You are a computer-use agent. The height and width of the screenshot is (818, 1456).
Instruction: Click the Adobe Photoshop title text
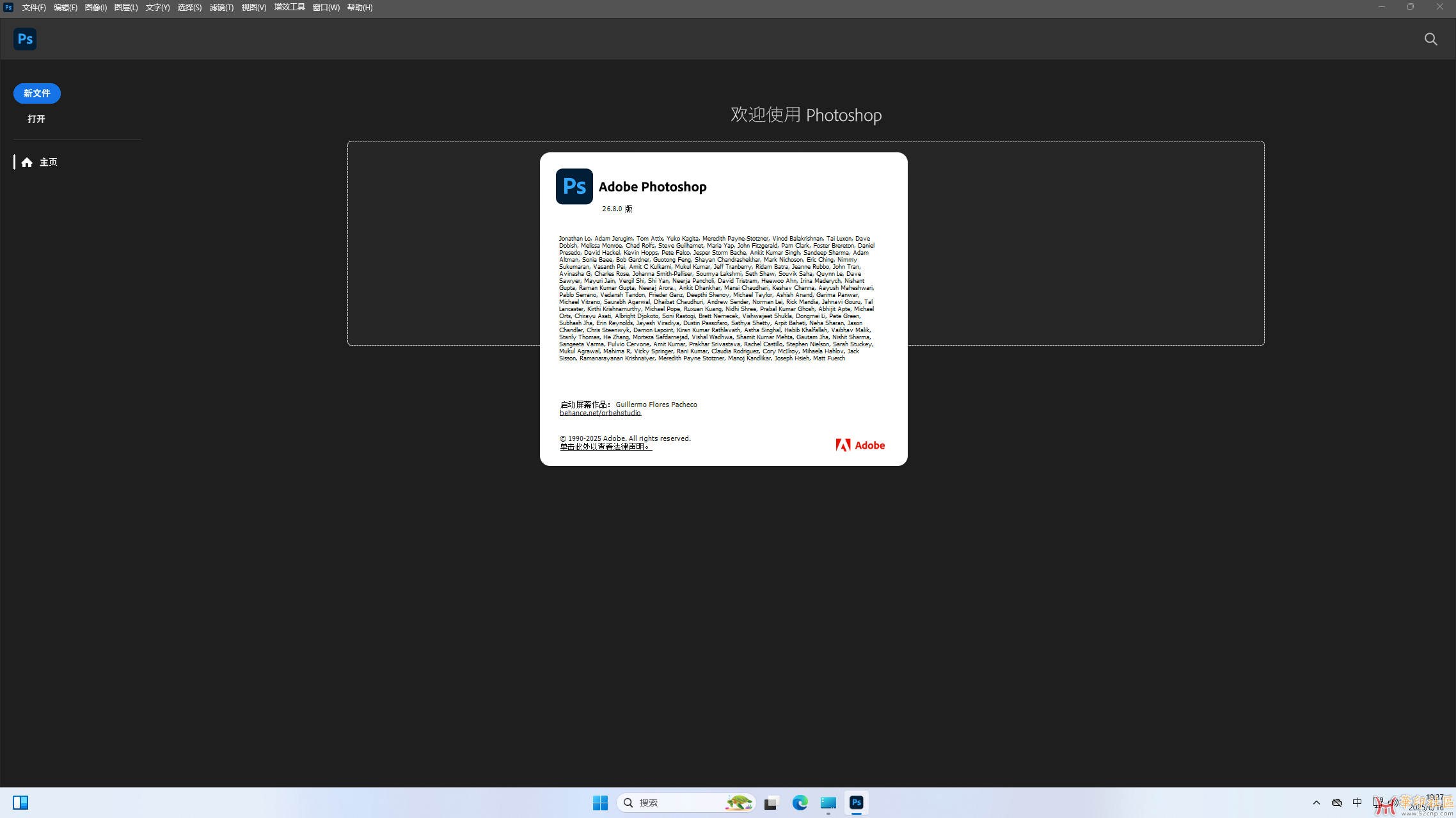[653, 187]
